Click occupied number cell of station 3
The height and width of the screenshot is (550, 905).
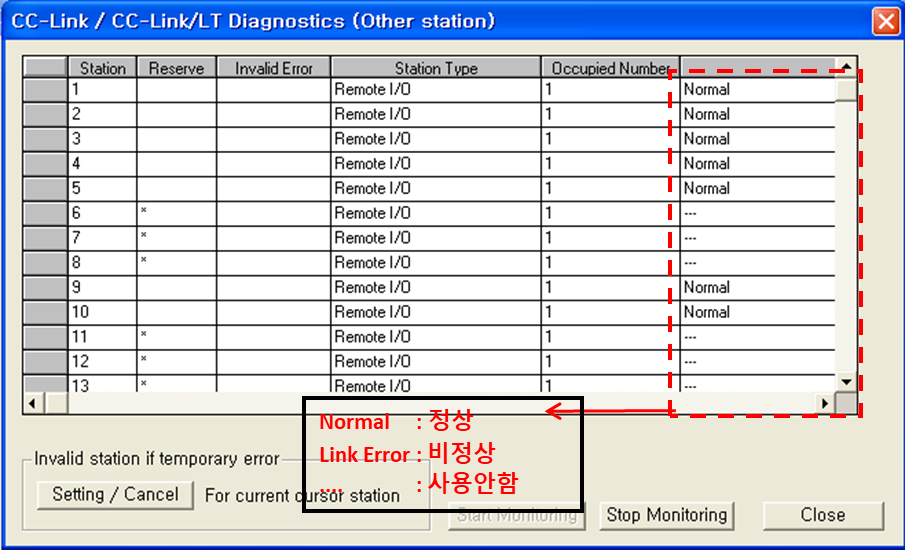pos(611,140)
